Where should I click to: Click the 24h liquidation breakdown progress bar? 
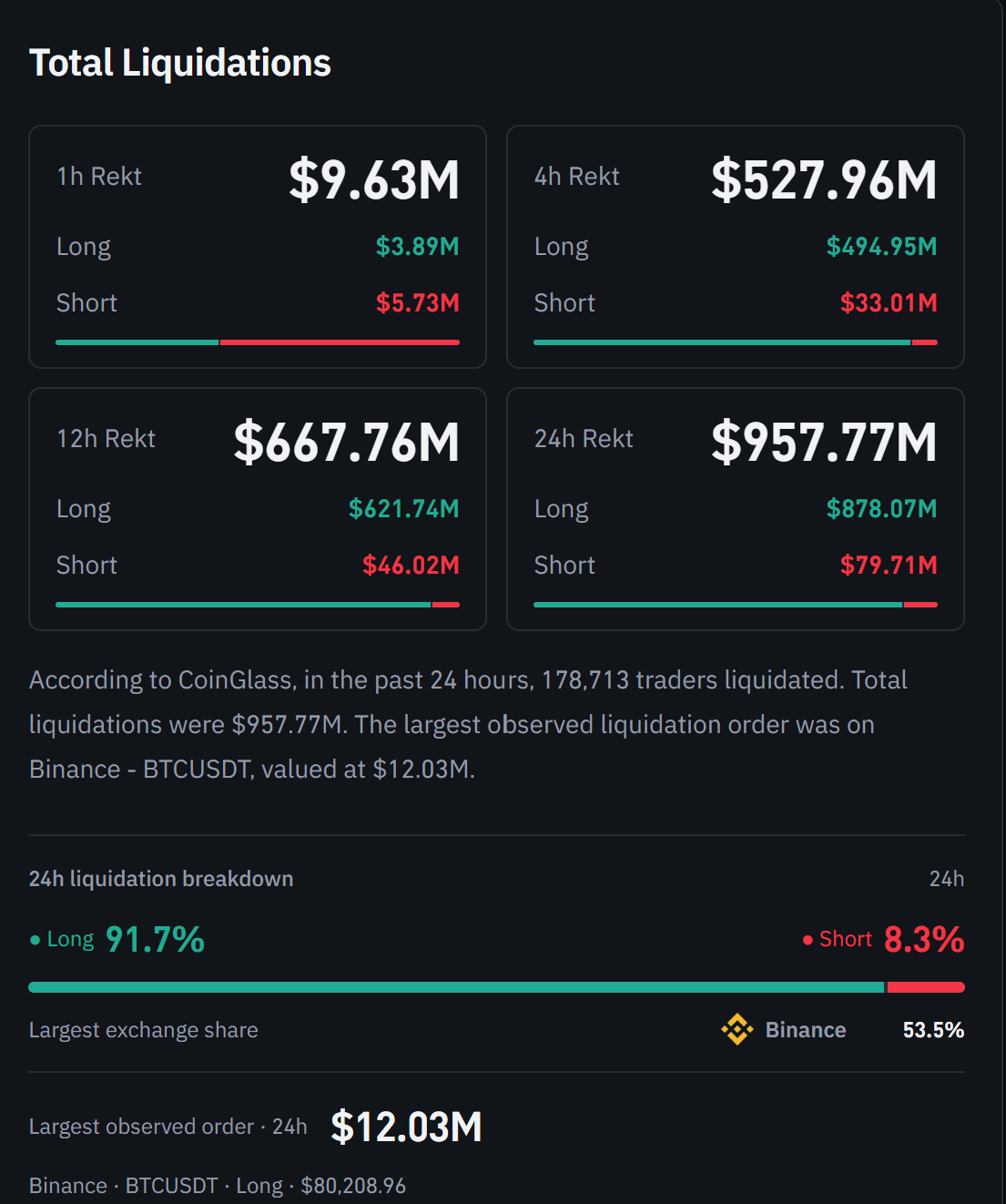click(x=497, y=987)
